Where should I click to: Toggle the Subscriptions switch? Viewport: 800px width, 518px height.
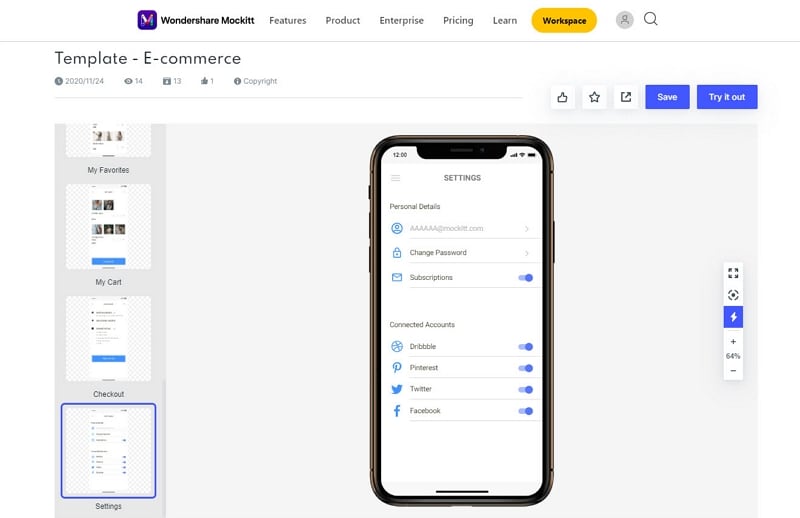click(x=526, y=278)
